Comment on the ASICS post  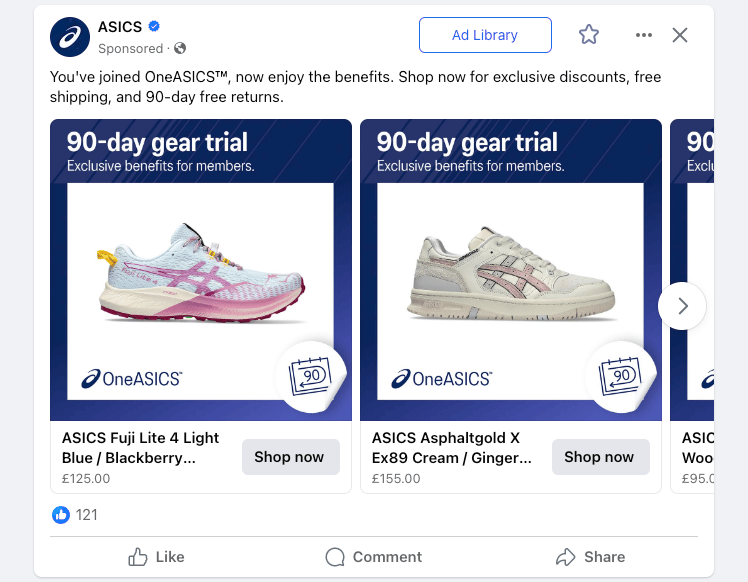pos(374,557)
